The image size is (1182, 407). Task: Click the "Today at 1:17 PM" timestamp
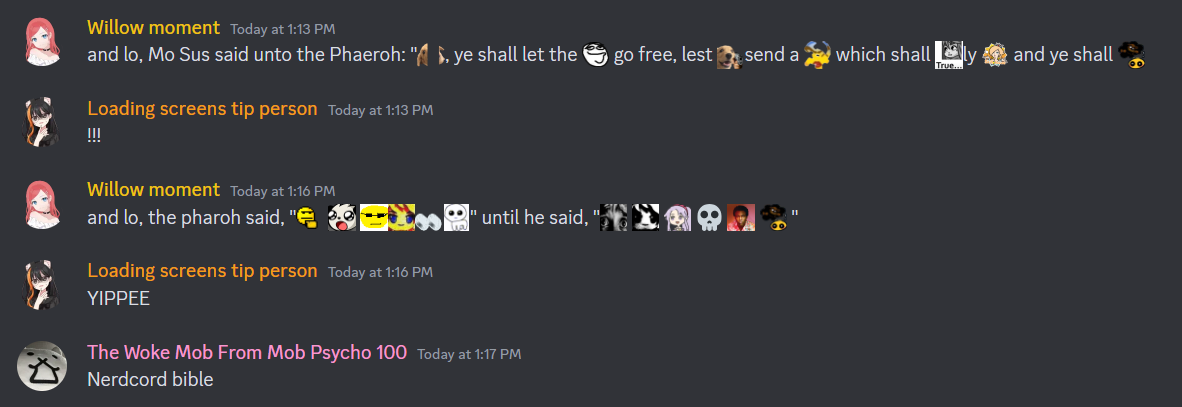point(469,353)
